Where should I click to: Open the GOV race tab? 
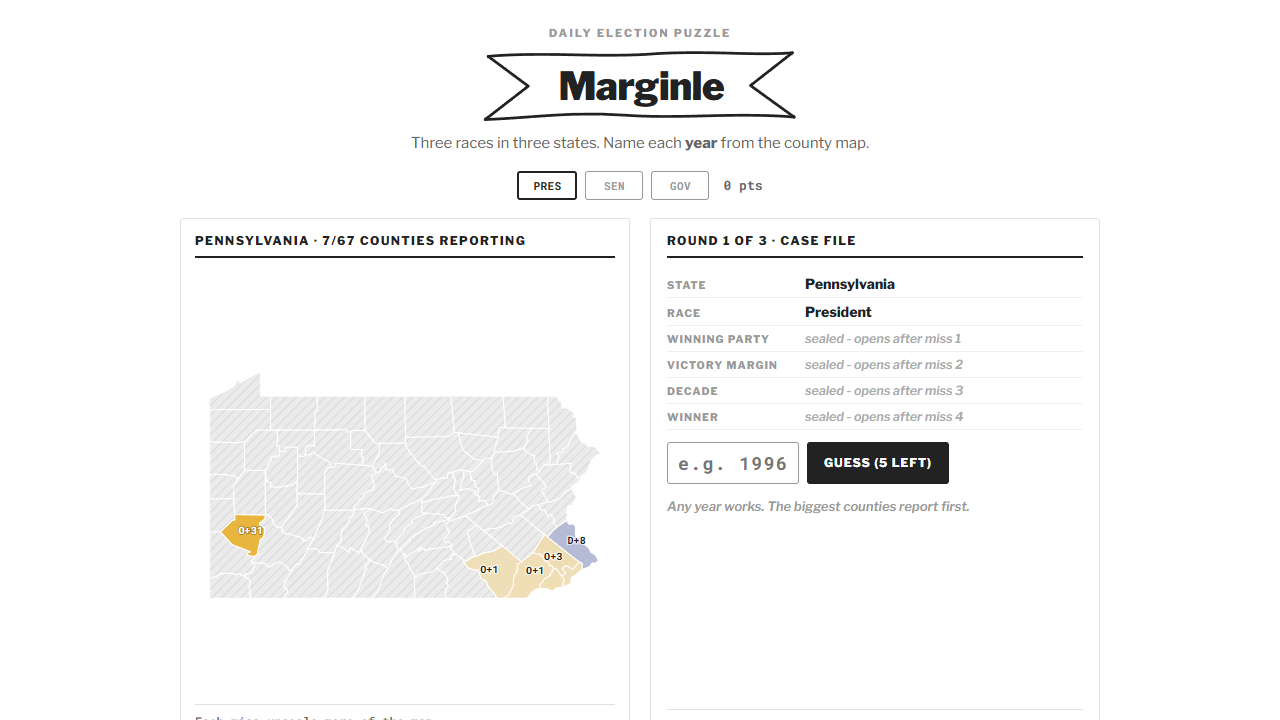click(x=680, y=186)
